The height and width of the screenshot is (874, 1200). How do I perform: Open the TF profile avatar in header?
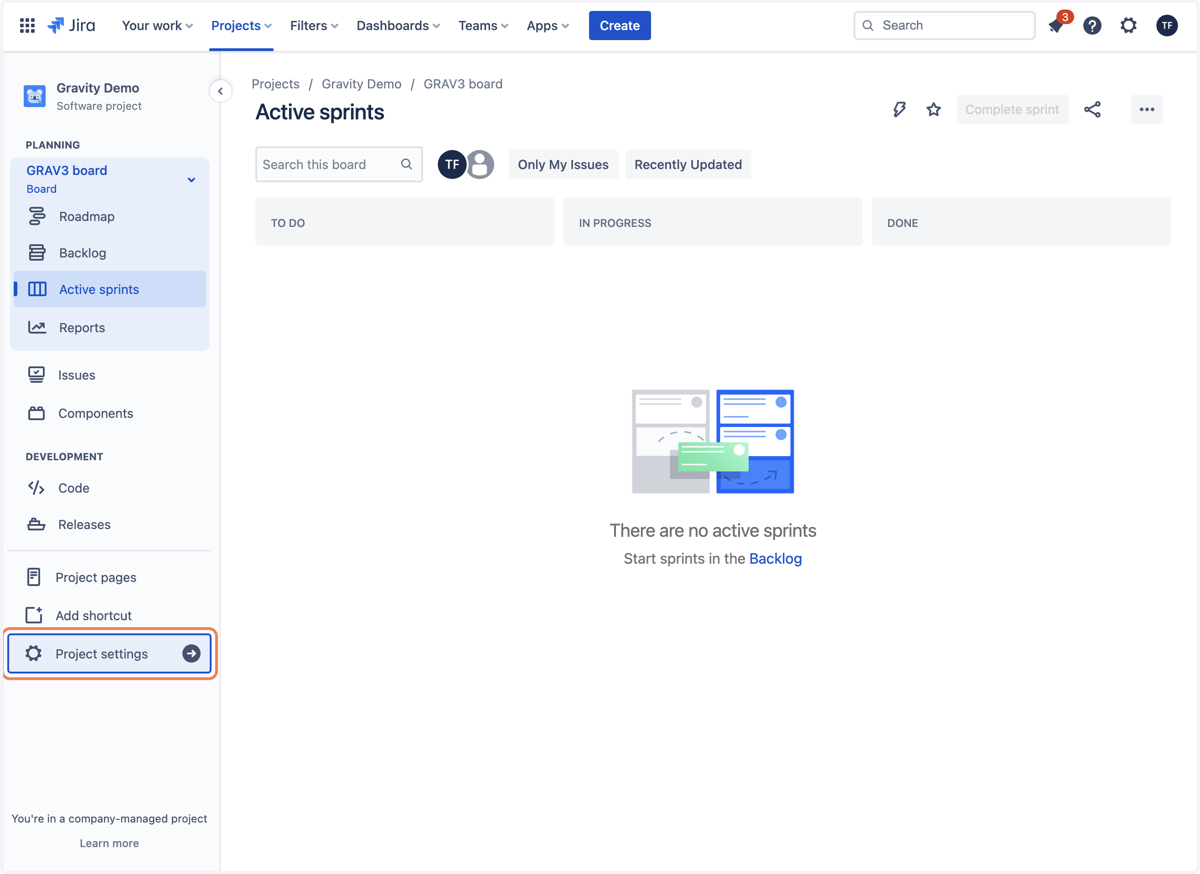pos(1166,26)
